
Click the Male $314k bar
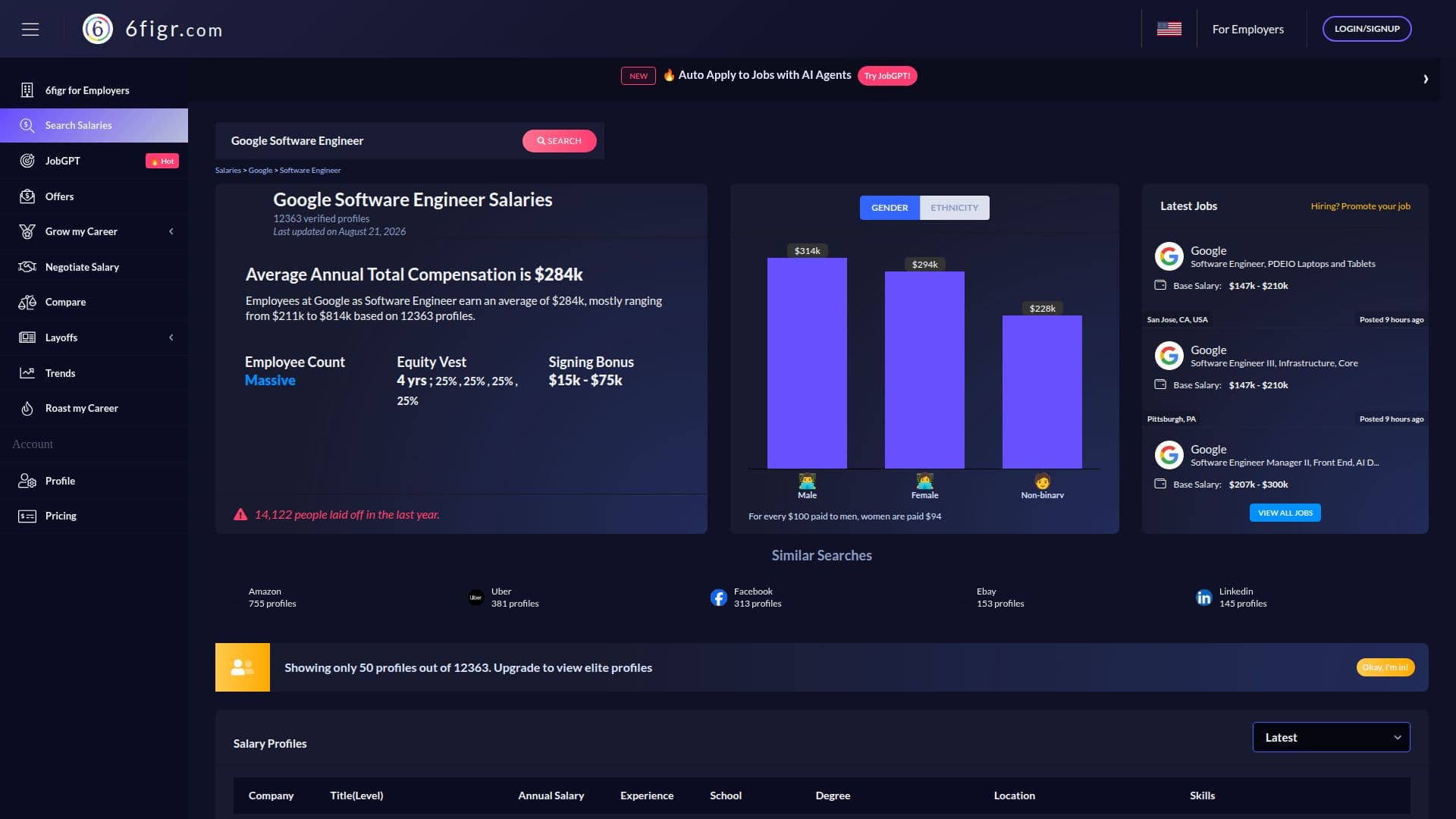[x=807, y=363]
